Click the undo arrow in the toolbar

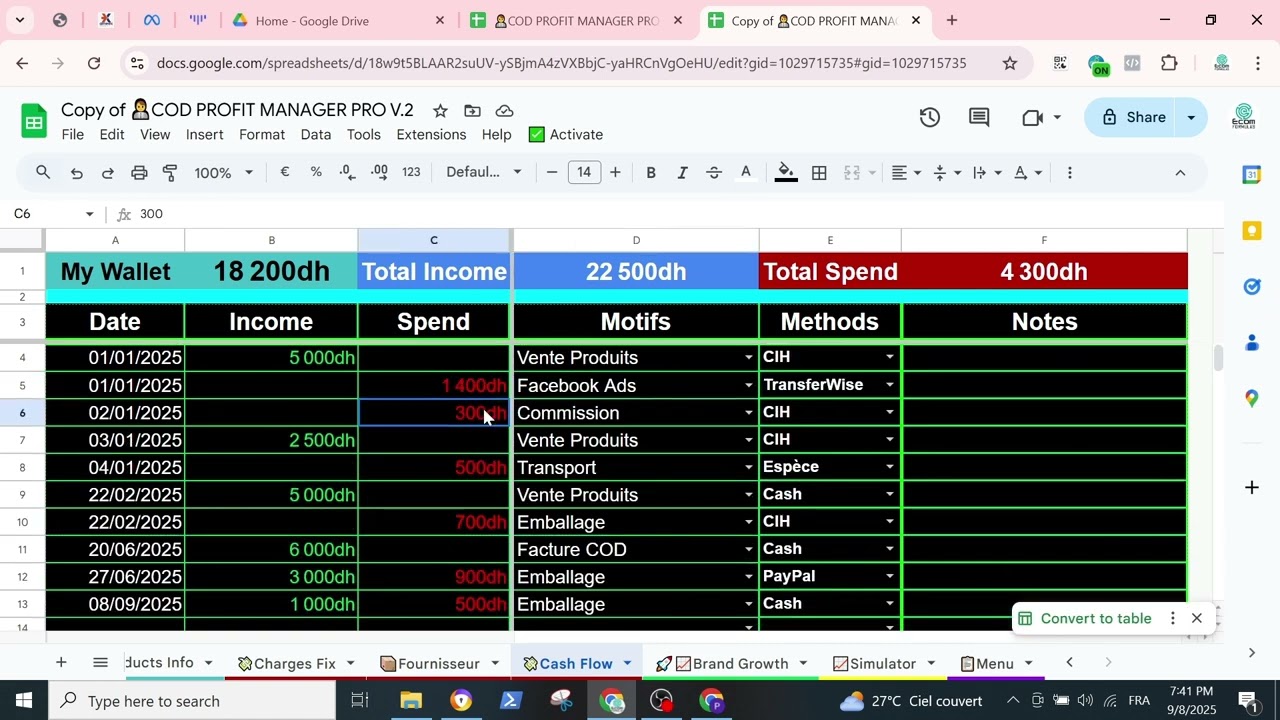[x=76, y=173]
